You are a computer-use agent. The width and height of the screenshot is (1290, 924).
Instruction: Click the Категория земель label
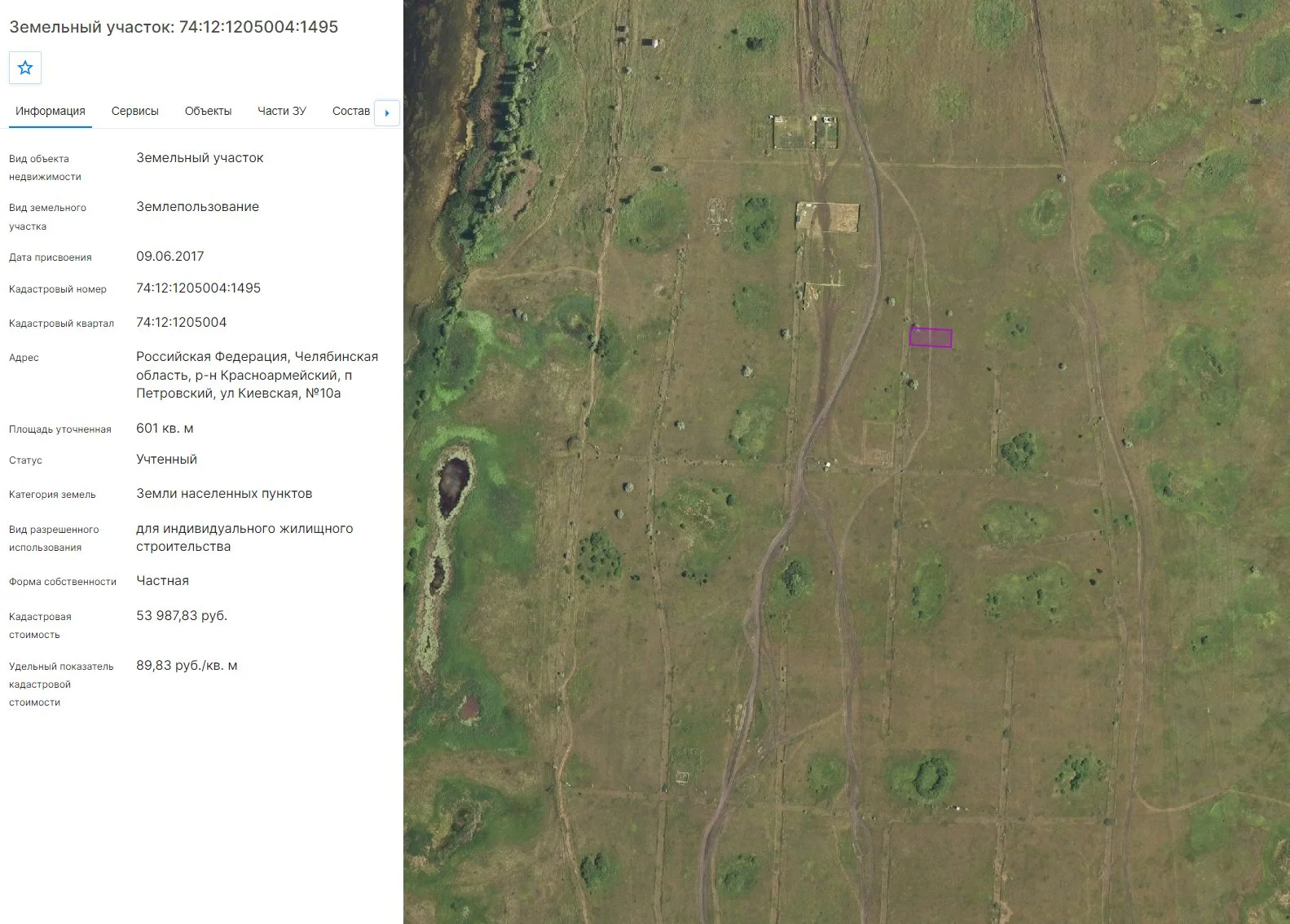point(52,495)
